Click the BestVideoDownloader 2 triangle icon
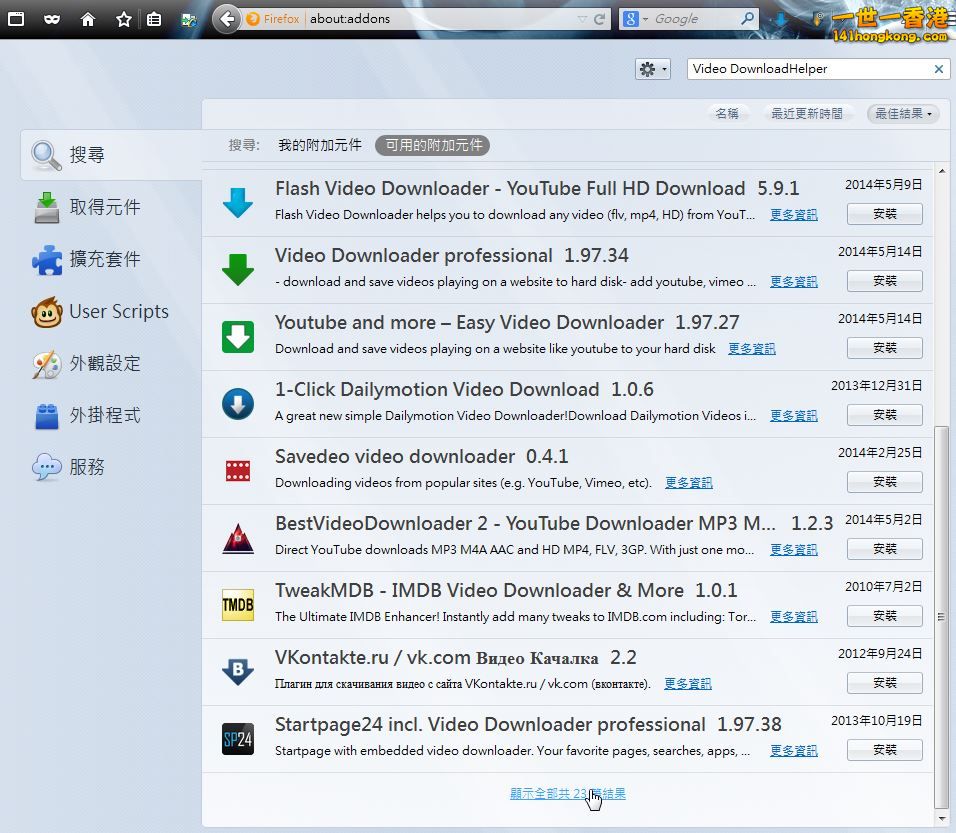Image resolution: width=956 pixels, height=833 pixels. point(238,538)
